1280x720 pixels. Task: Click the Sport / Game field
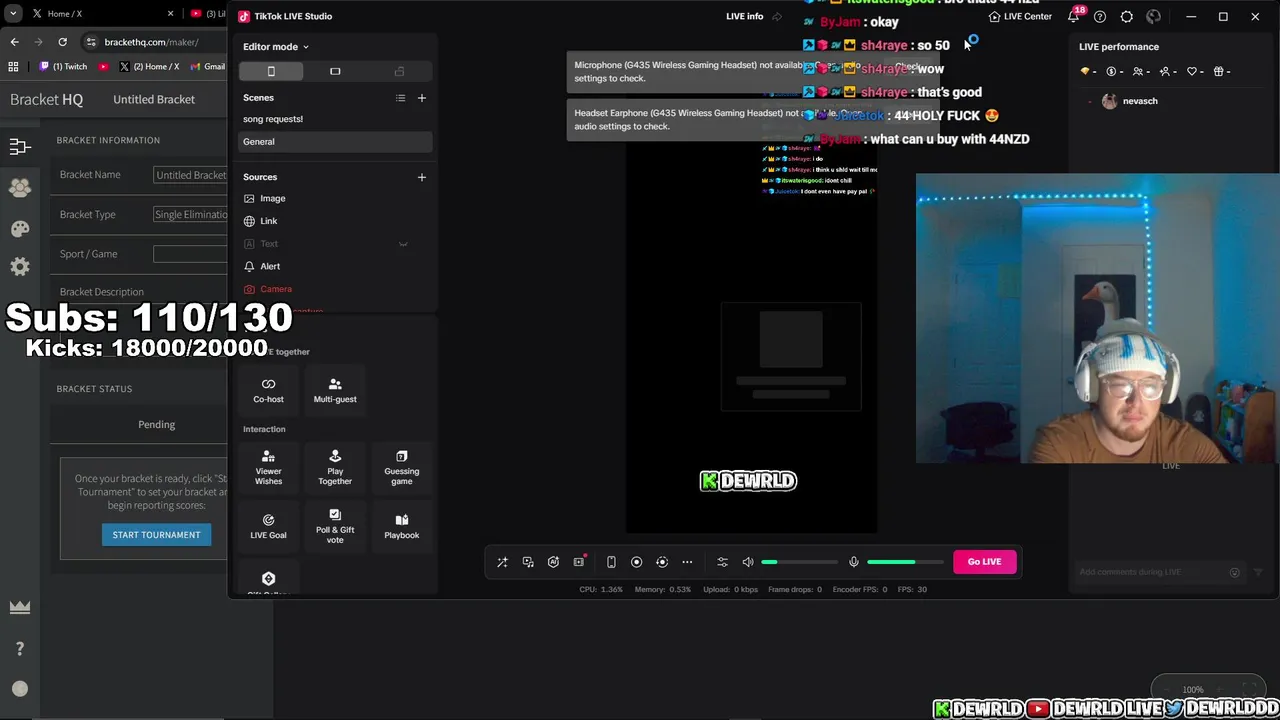coord(190,254)
